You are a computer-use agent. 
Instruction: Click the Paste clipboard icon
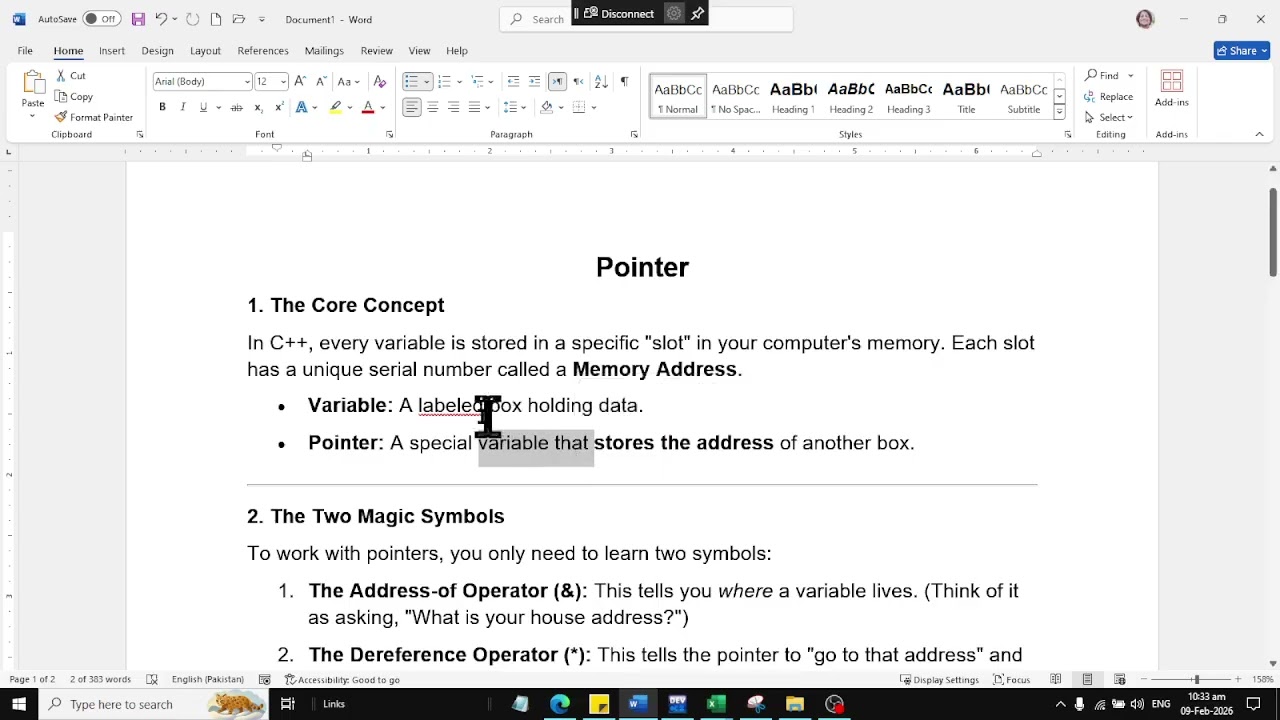tap(33, 83)
